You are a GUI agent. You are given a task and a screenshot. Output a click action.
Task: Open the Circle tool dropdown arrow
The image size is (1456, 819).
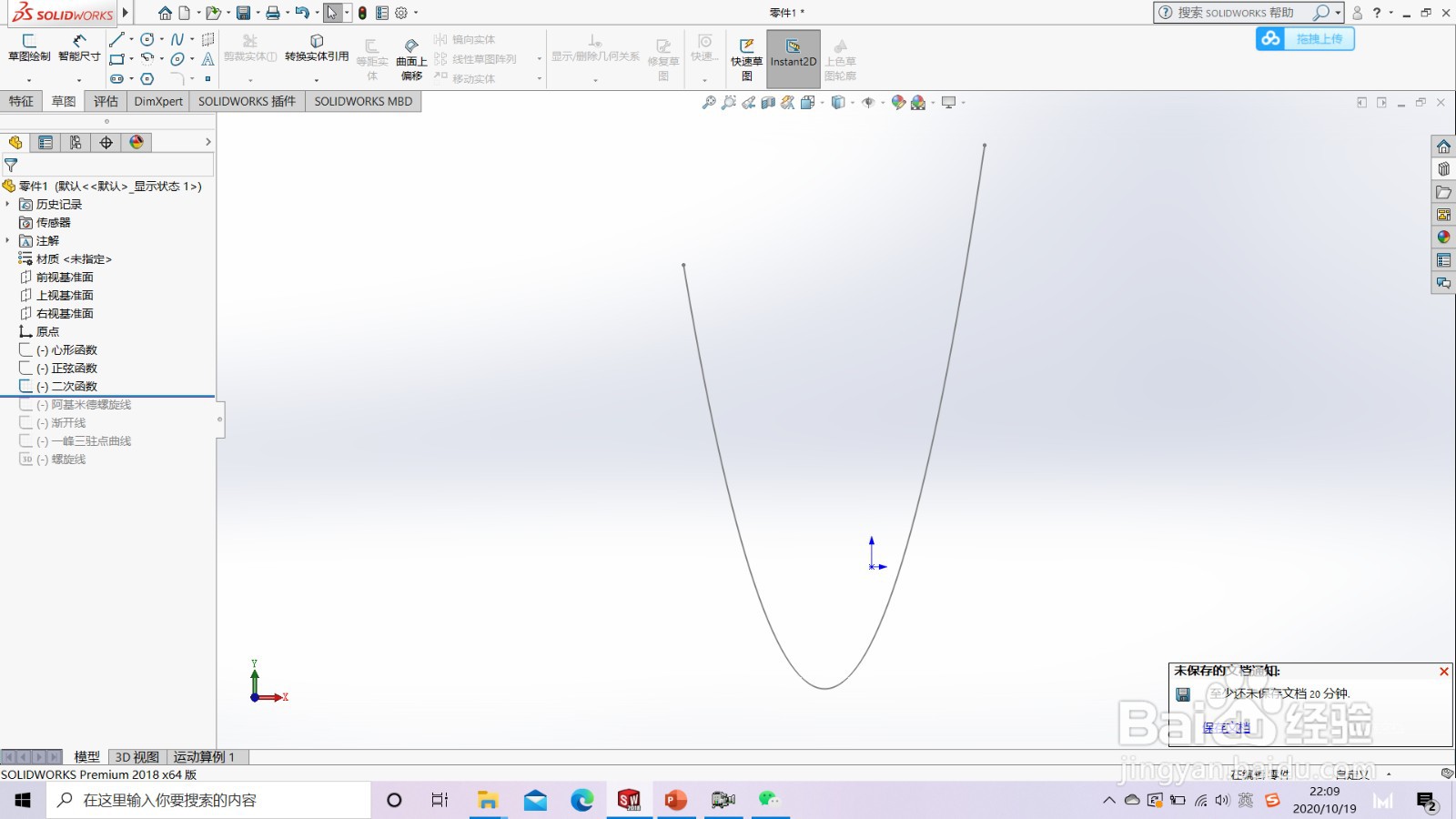coord(161,40)
